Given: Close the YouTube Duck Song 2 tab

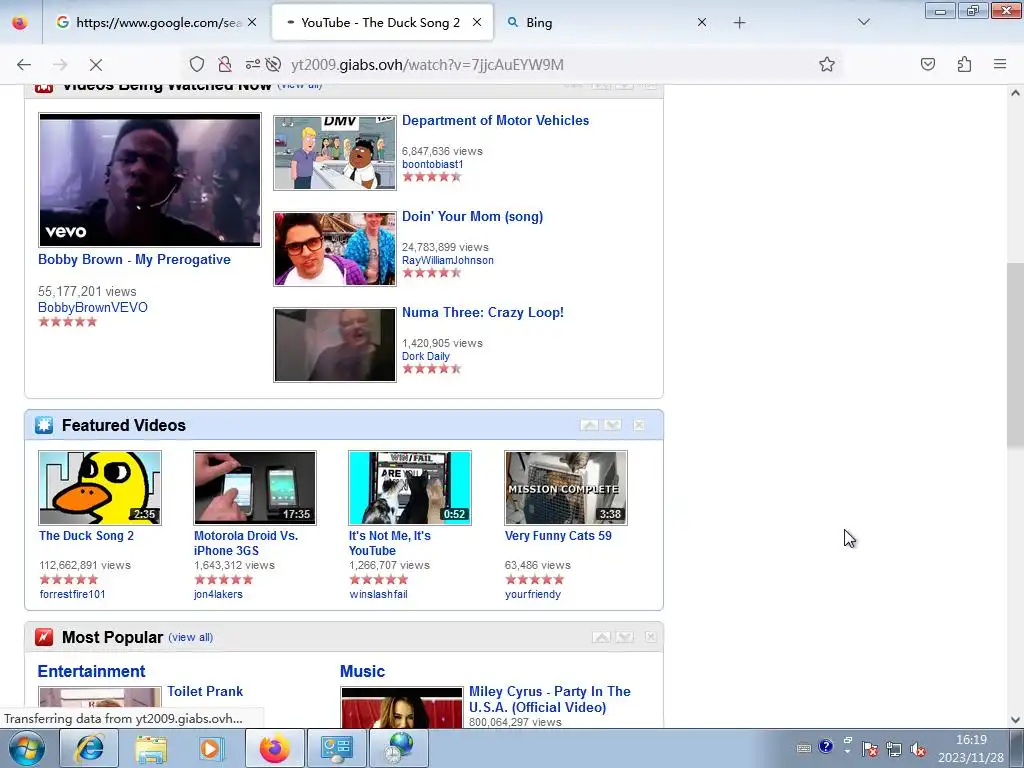Looking at the screenshot, I should pyautogui.click(x=477, y=22).
